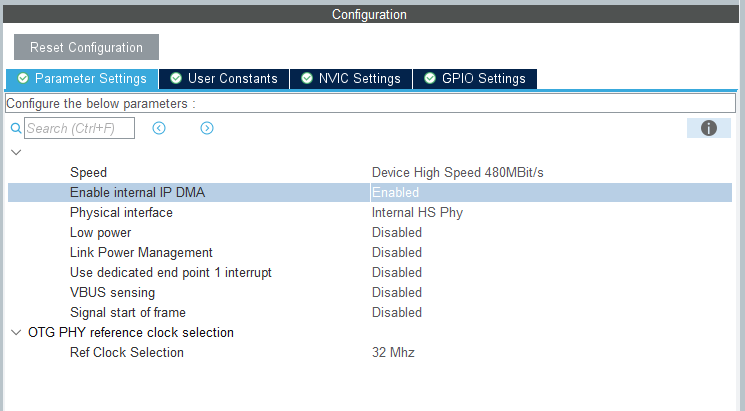Viewport: 745px width, 411px height.
Task: Collapse OTG PHY reference clock selection group
Action: click(x=15, y=332)
